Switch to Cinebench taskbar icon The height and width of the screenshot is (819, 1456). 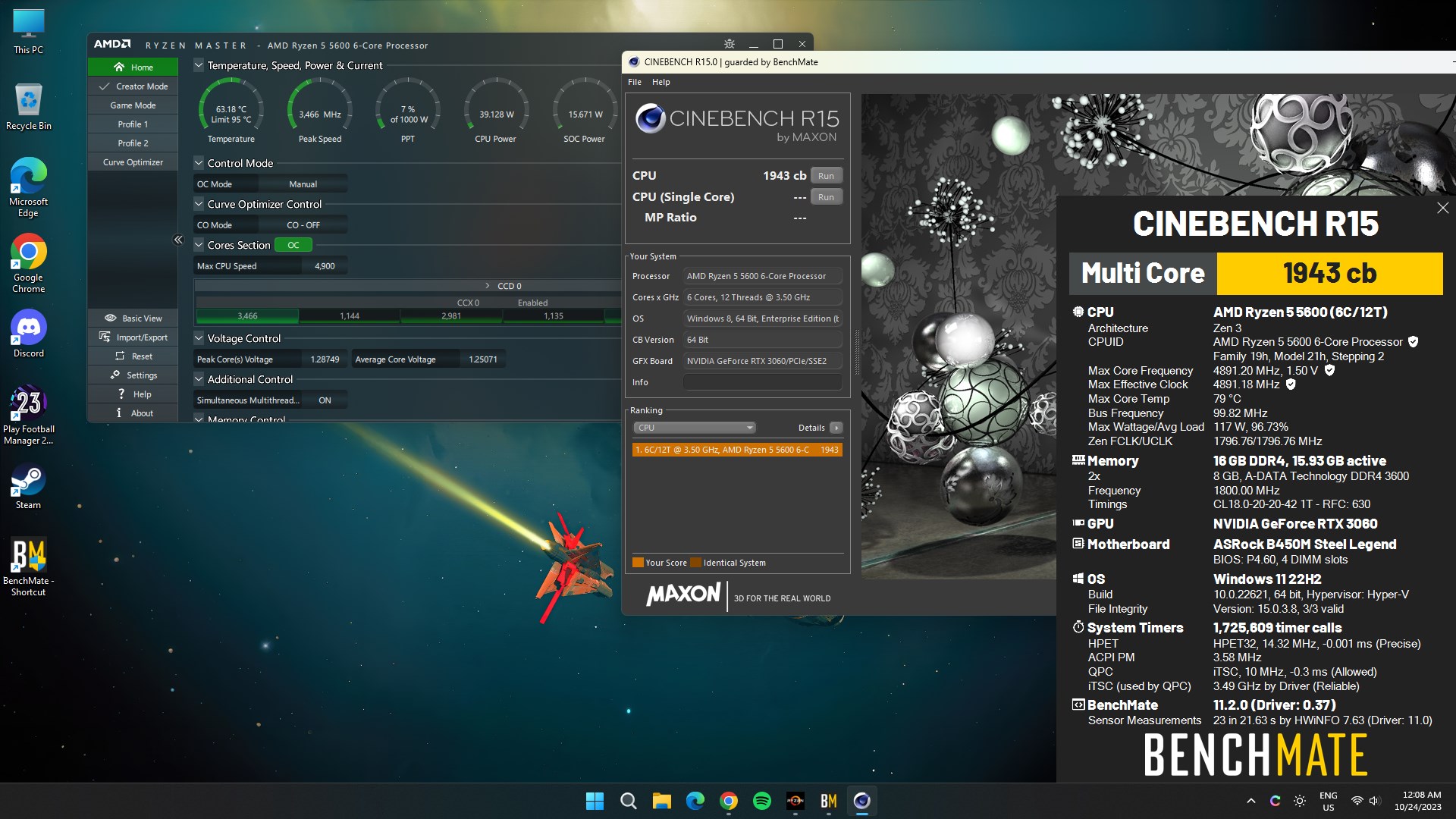coord(861,801)
